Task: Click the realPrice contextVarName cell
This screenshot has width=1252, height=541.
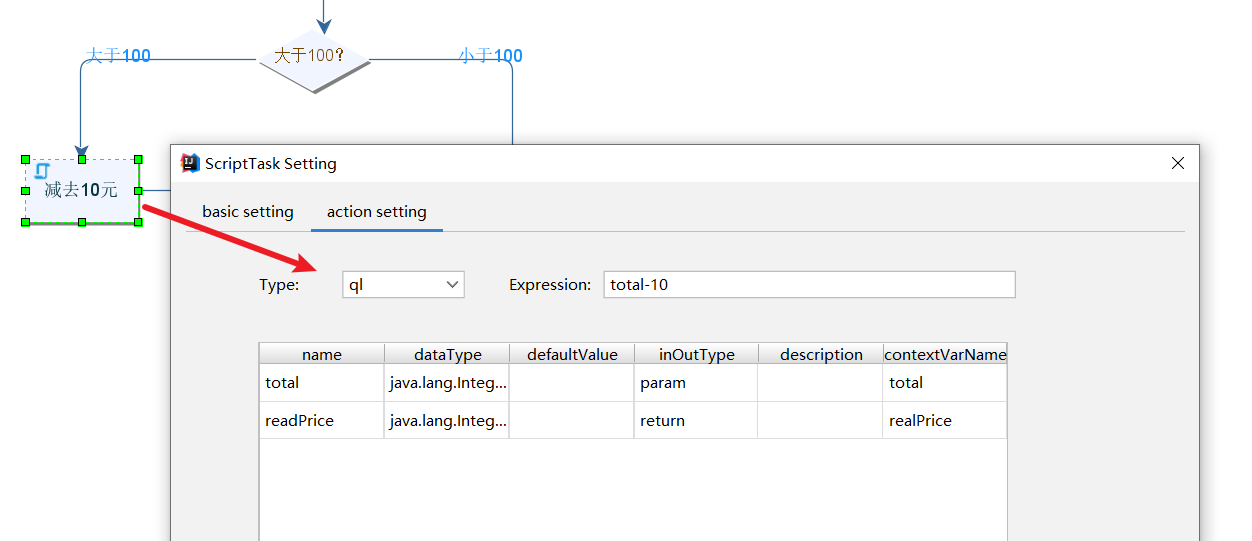Action: click(x=945, y=421)
